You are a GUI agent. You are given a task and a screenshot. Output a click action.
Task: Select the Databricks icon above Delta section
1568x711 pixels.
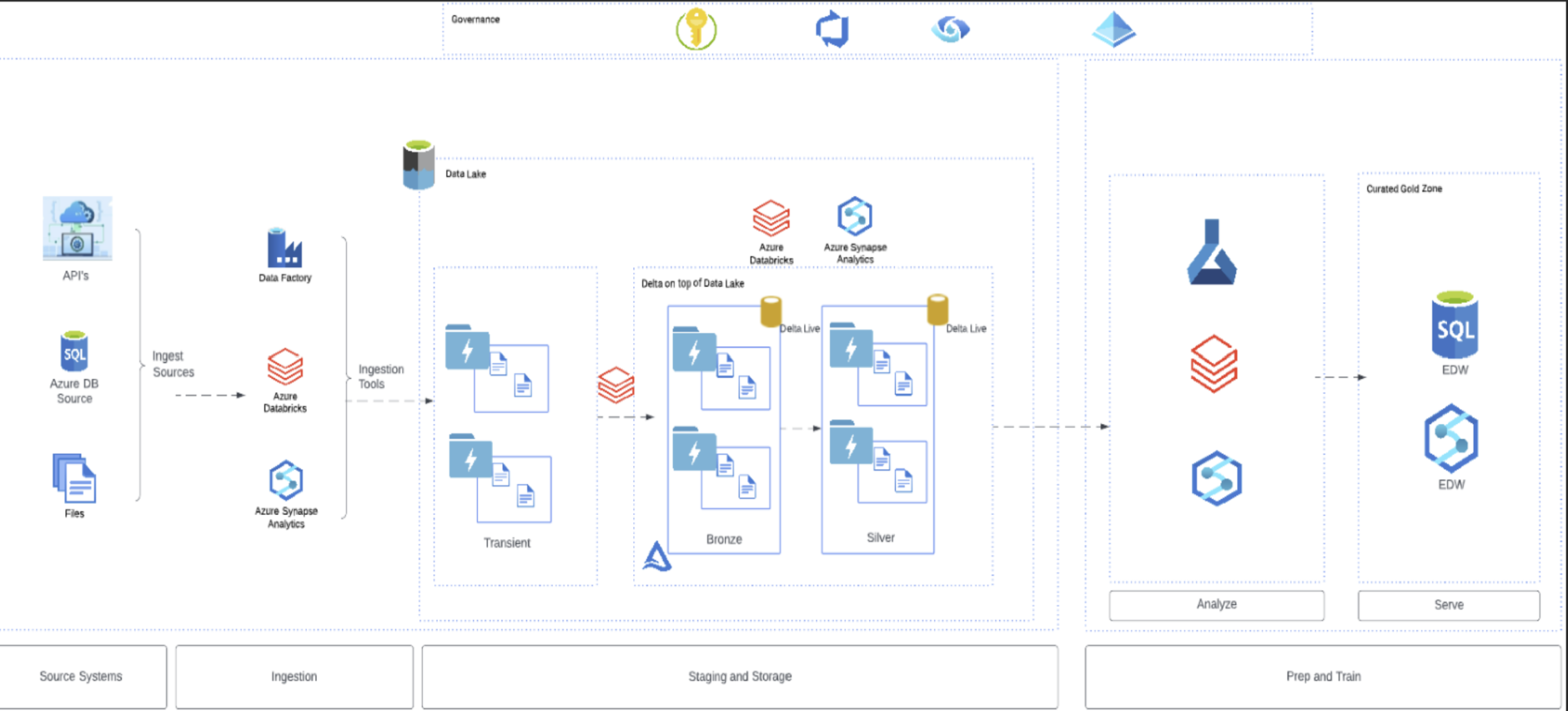(x=771, y=219)
